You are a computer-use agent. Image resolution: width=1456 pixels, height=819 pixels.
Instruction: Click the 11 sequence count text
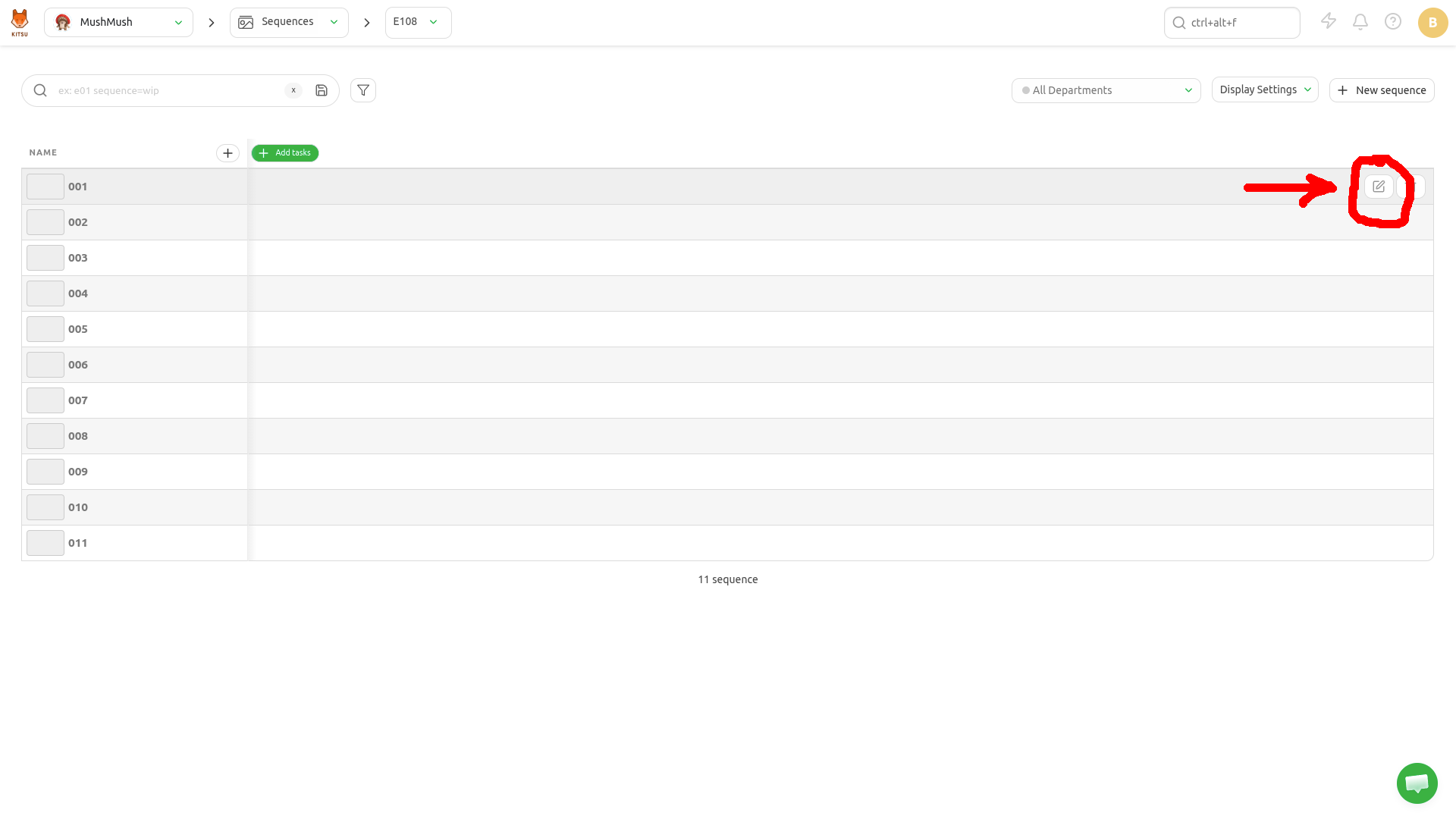[727, 579]
